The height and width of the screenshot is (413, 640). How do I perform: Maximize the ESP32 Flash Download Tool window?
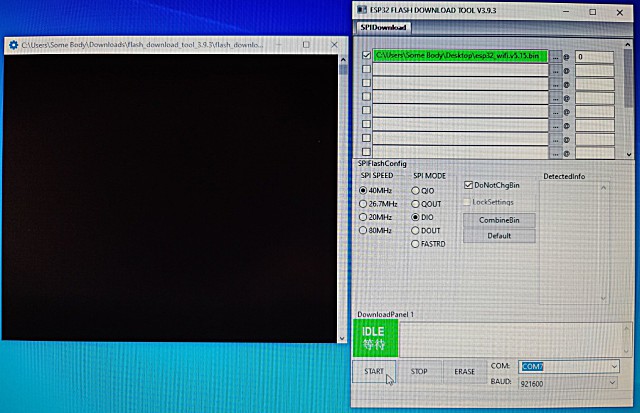pyautogui.click(x=593, y=12)
